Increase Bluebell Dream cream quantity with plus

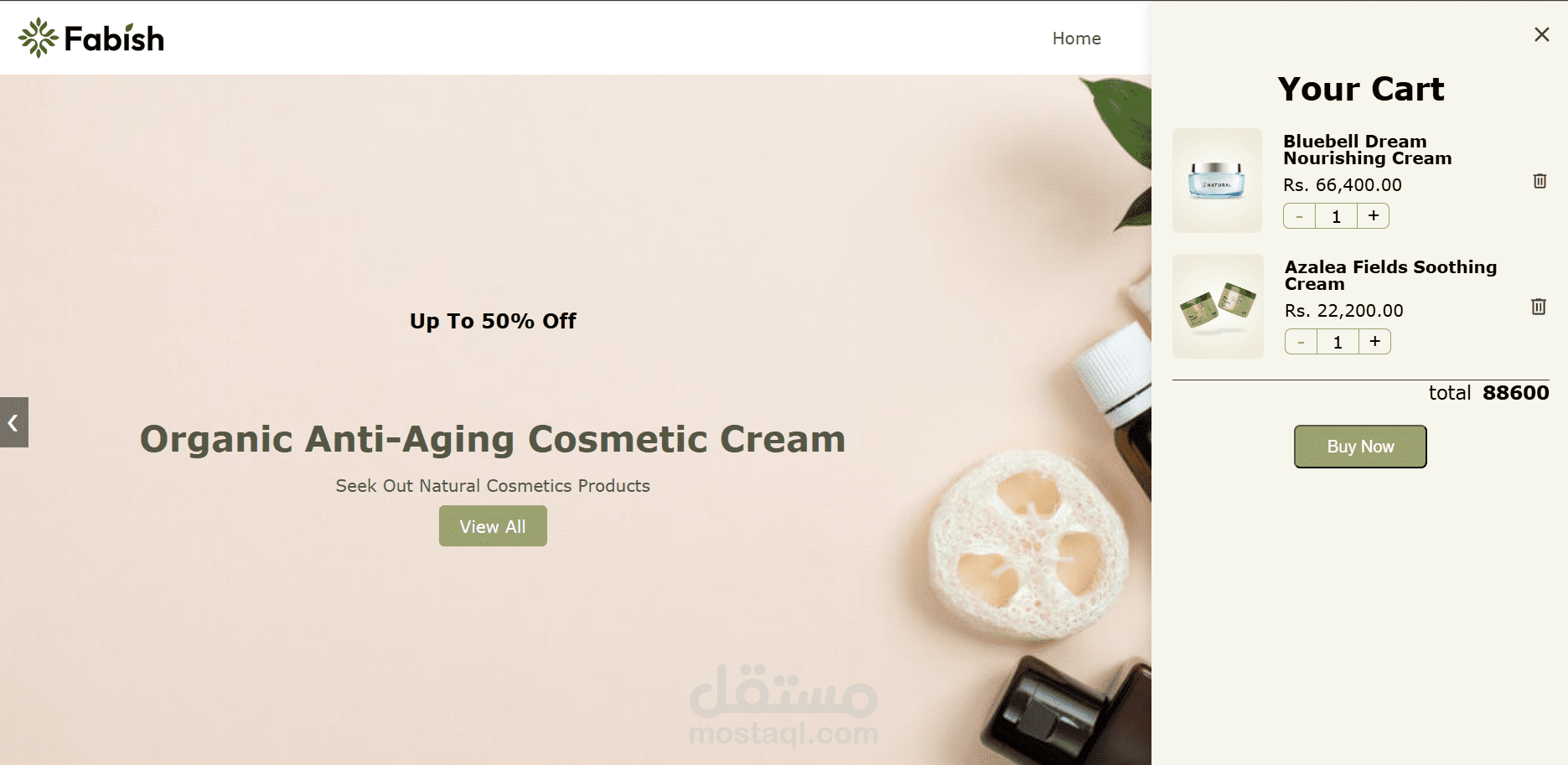tap(1374, 216)
